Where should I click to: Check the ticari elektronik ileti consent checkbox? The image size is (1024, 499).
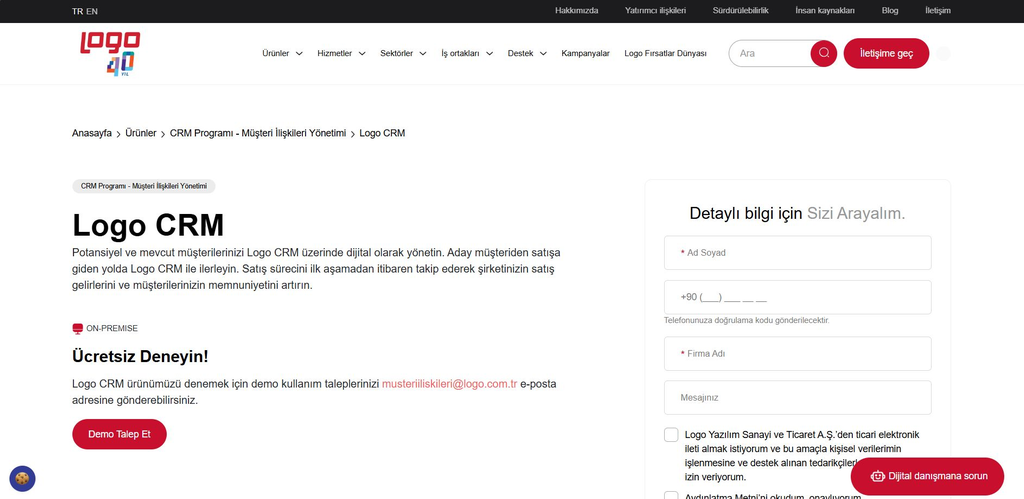pos(671,435)
